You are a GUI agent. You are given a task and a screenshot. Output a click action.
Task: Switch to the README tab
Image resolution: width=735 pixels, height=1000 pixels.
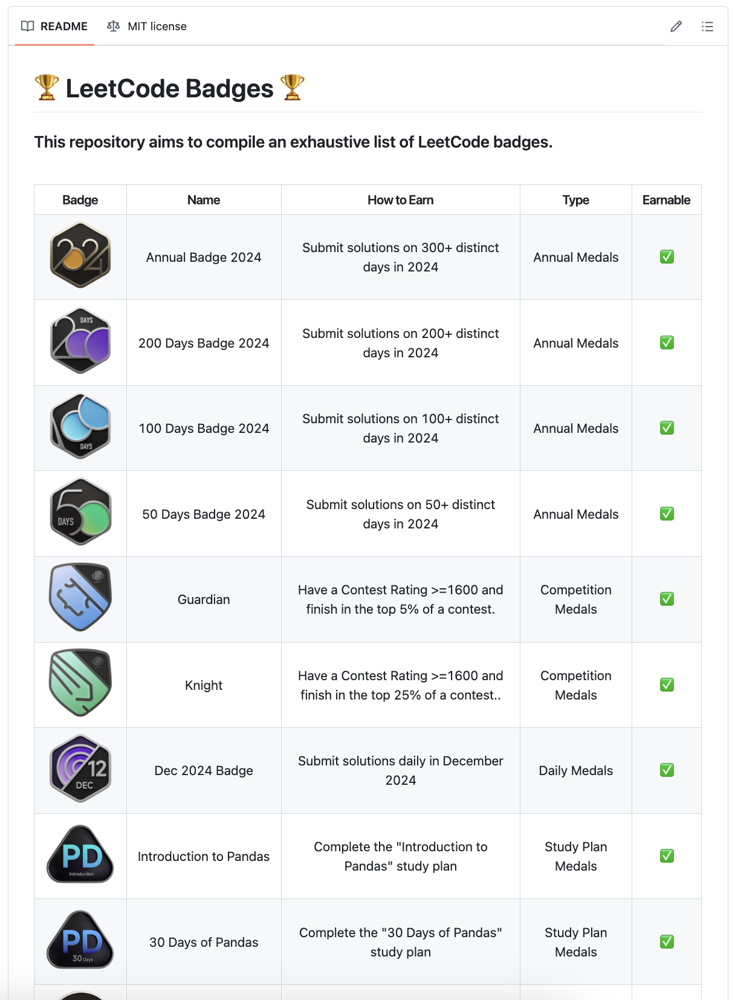click(54, 26)
